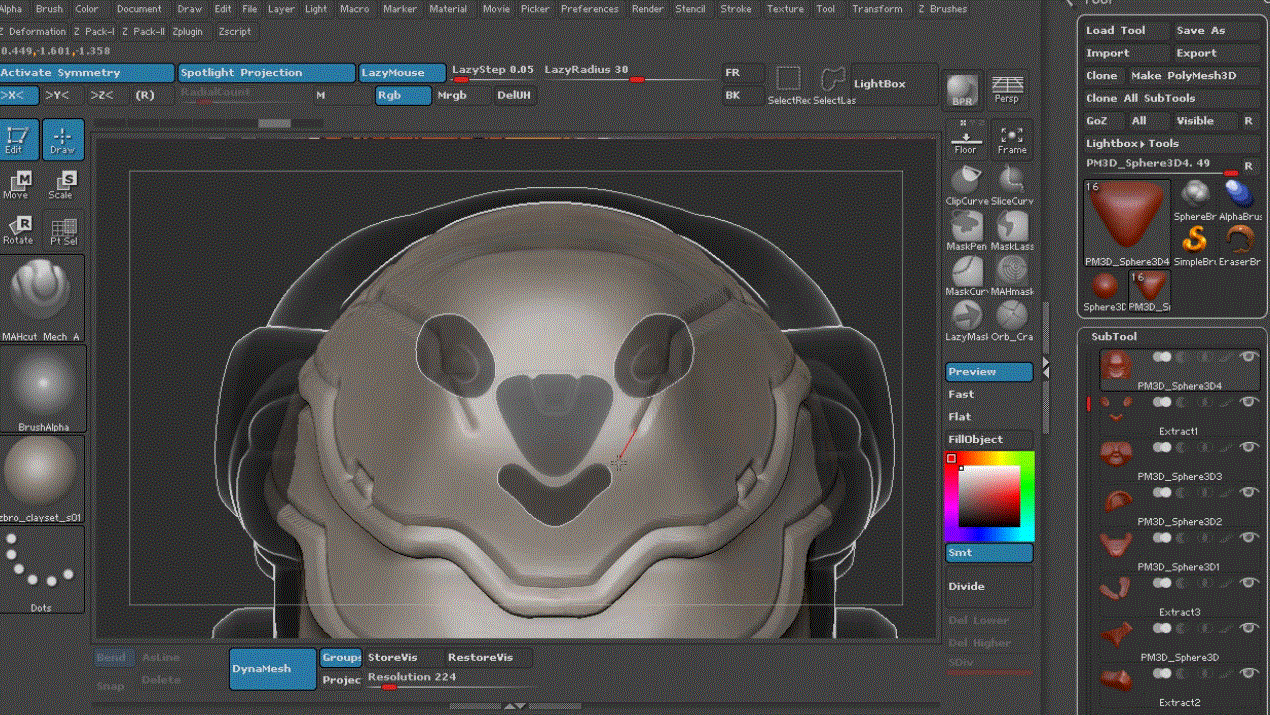The width and height of the screenshot is (1270, 715).
Task: Select the SliceCurve brush
Action: tap(1012, 186)
